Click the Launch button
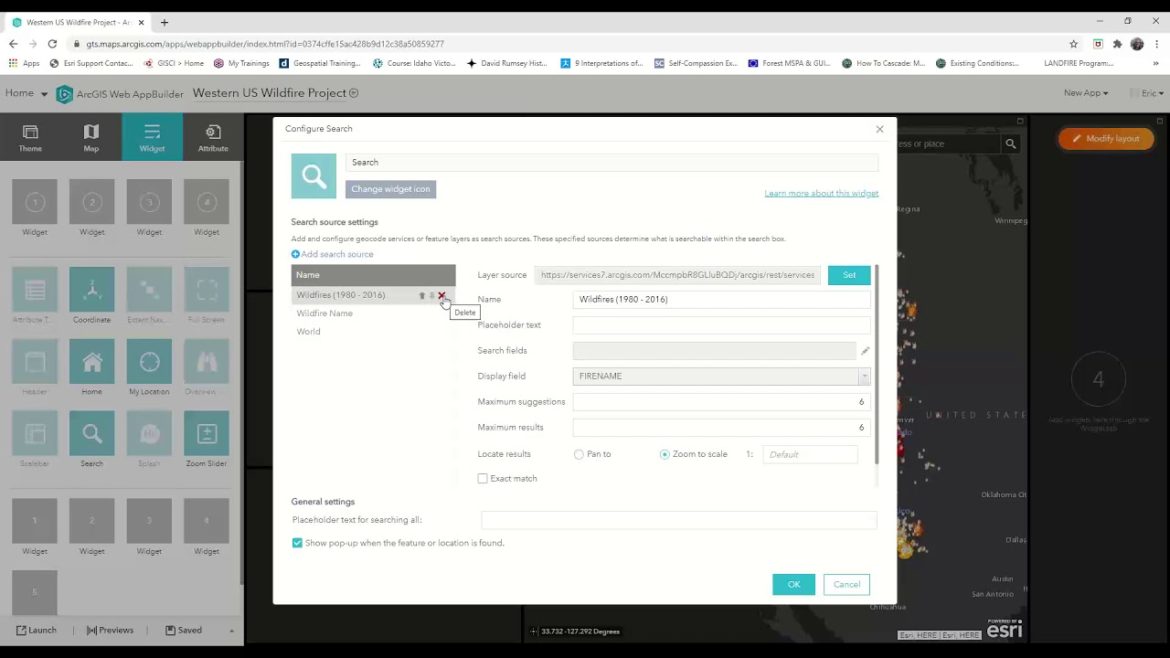This screenshot has height=658, width=1170. pyautogui.click(x=37, y=630)
